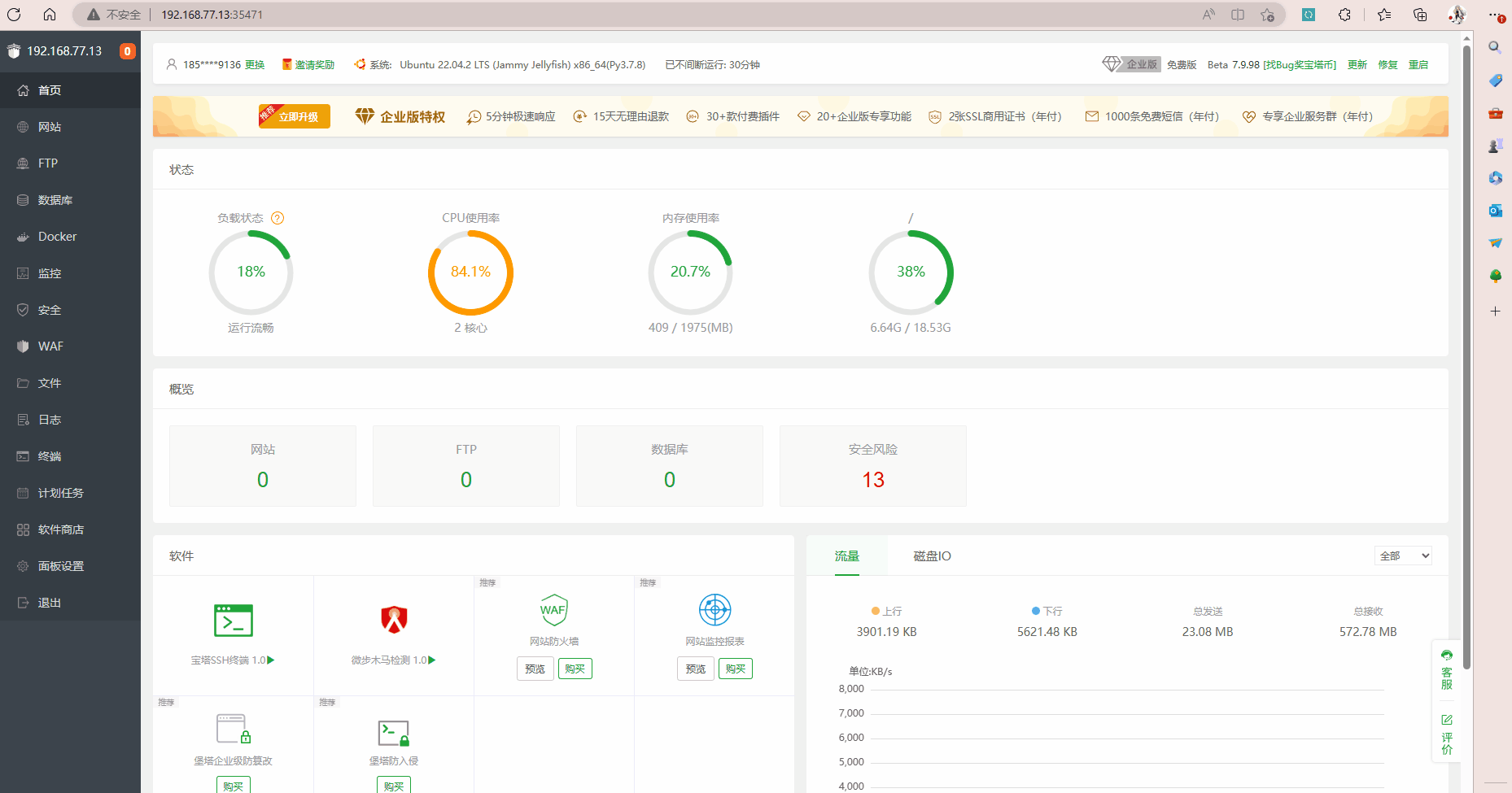Image resolution: width=1512 pixels, height=793 pixels.
Task: Open the 评价 feedback widget
Action: 1446,734
